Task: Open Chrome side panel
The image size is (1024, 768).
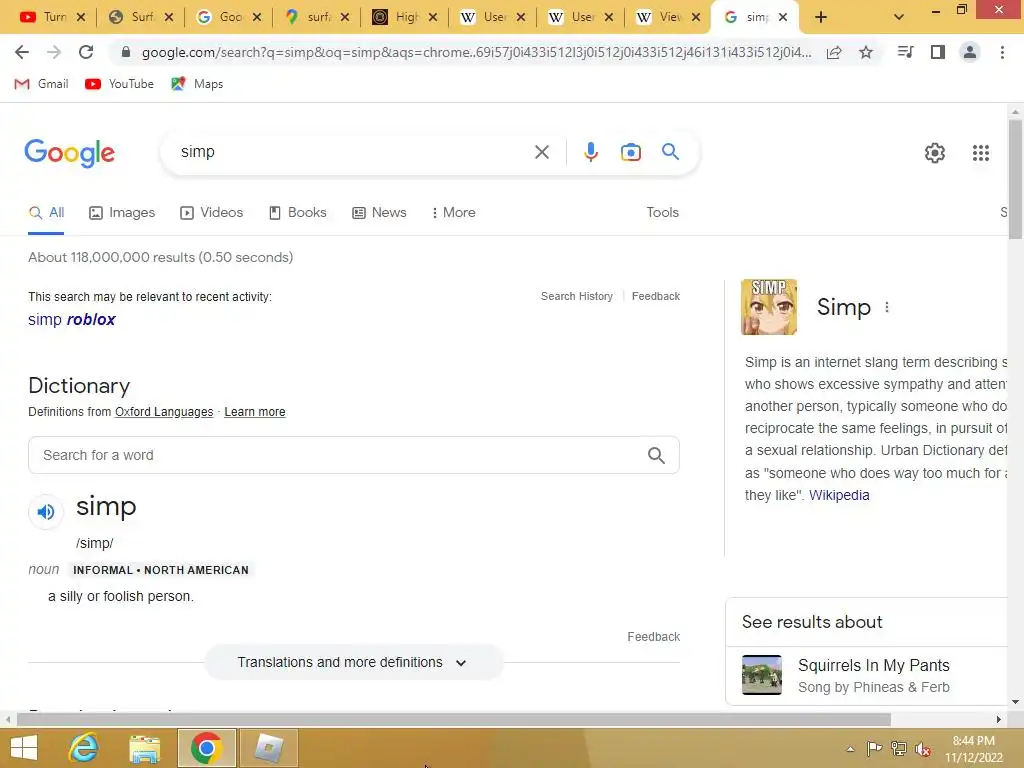Action: [938, 52]
